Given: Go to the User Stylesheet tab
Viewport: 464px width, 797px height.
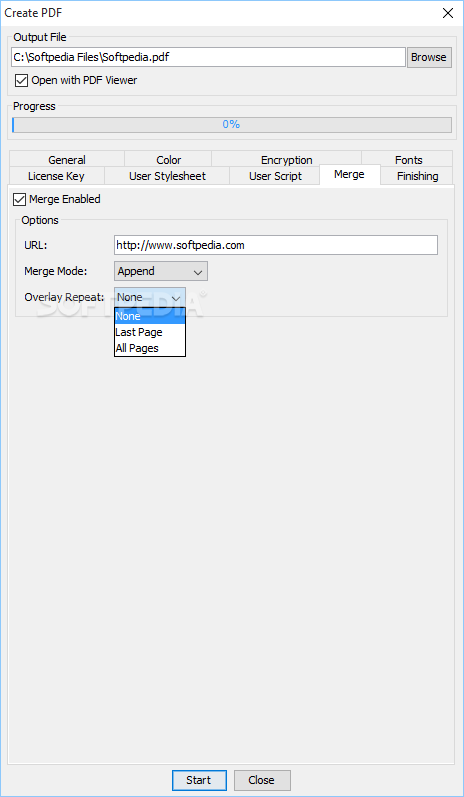Looking at the screenshot, I should (x=167, y=176).
